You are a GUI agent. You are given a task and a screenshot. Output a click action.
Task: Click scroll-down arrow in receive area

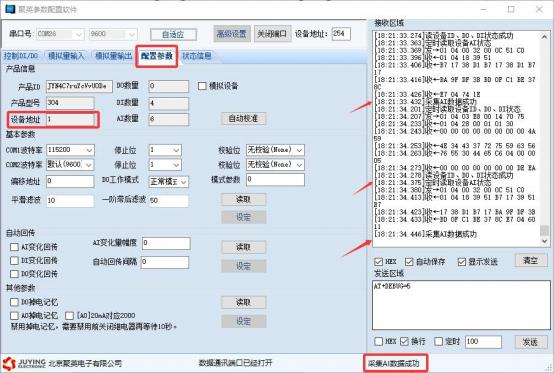[544, 242]
